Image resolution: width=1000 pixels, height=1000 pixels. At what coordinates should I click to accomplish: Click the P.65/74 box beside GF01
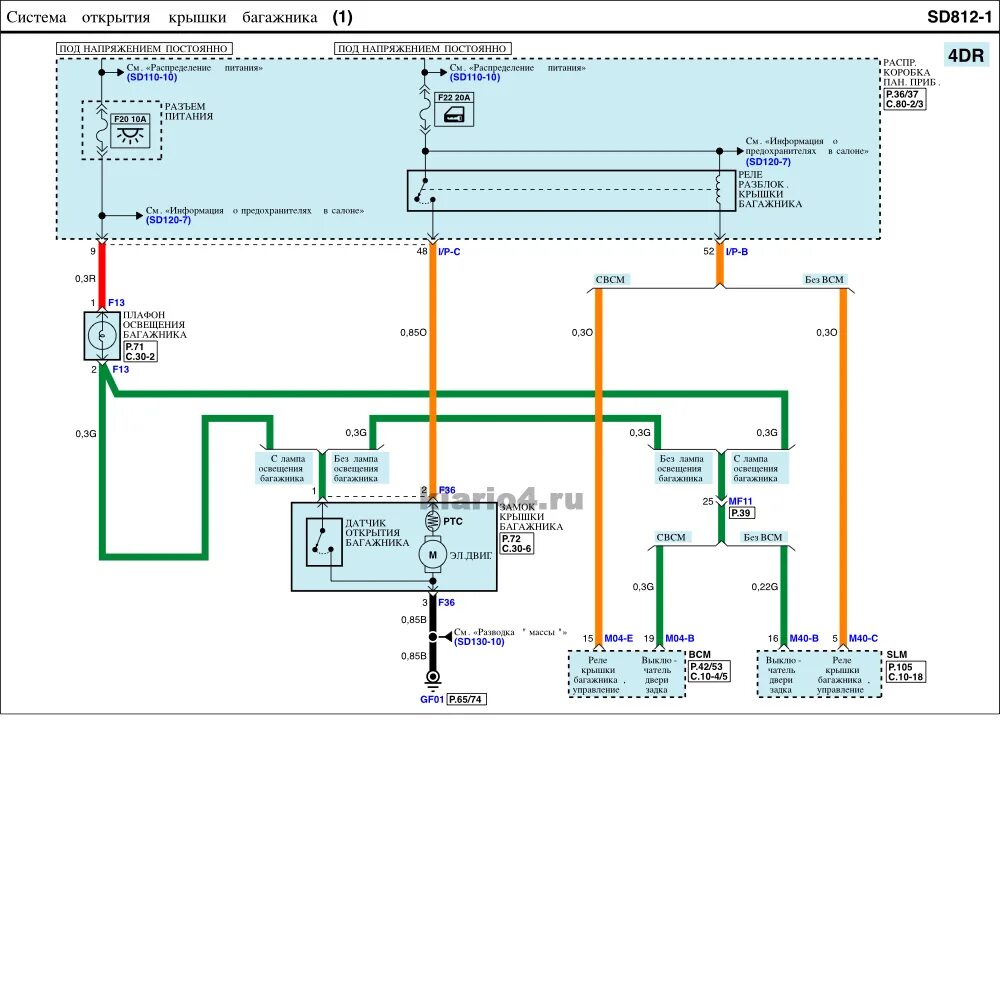(x=466, y=700)
